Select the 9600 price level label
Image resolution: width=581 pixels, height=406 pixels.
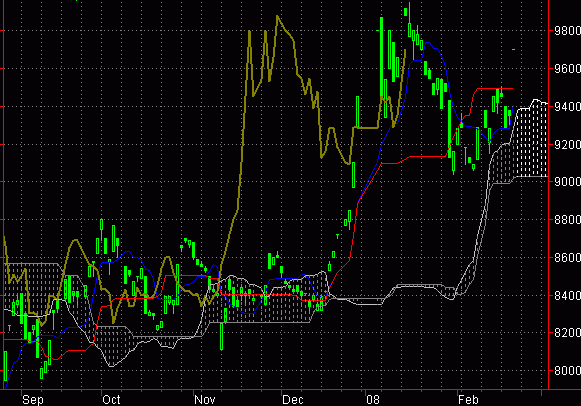click(x=567, y=69)
